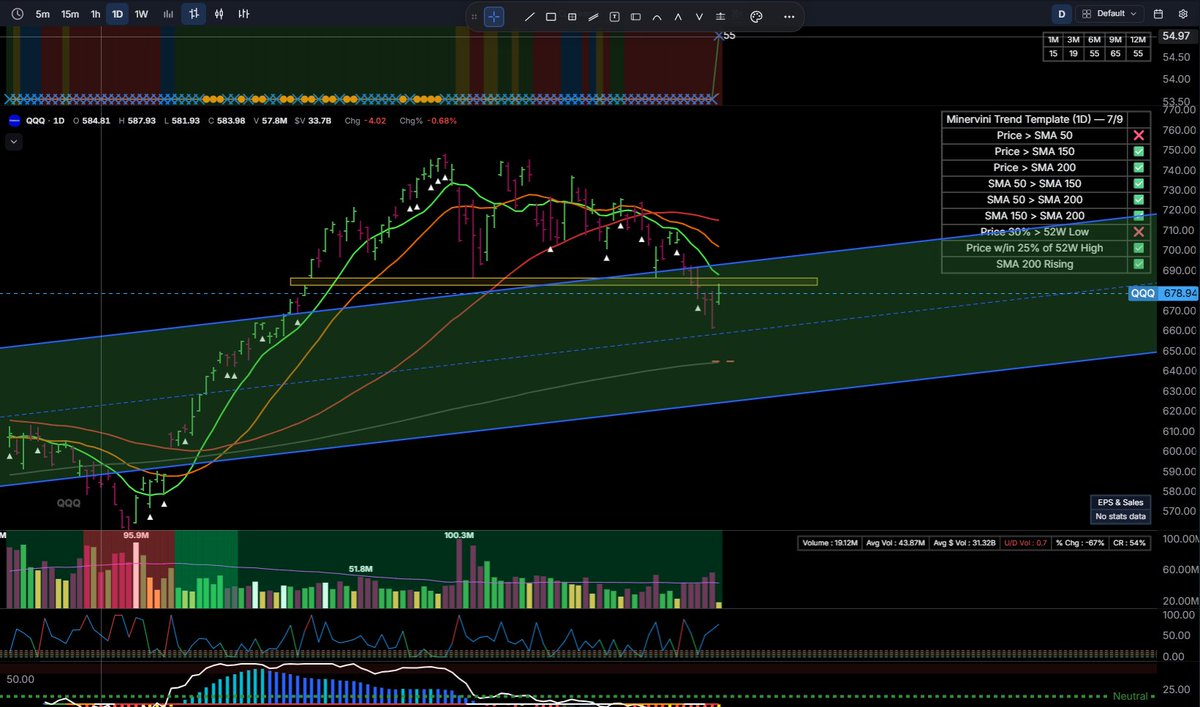Viewport: 1200px width, 707px height.
Task: Click the Price > SMA 150 check mark
Action: coord(1138,151)
